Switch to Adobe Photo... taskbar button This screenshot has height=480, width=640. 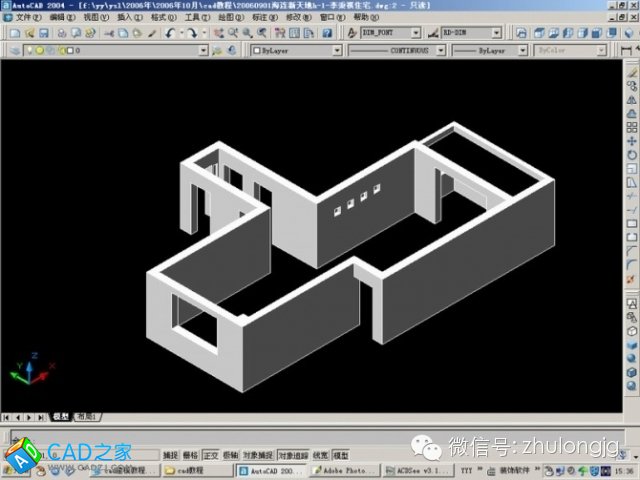345,471
